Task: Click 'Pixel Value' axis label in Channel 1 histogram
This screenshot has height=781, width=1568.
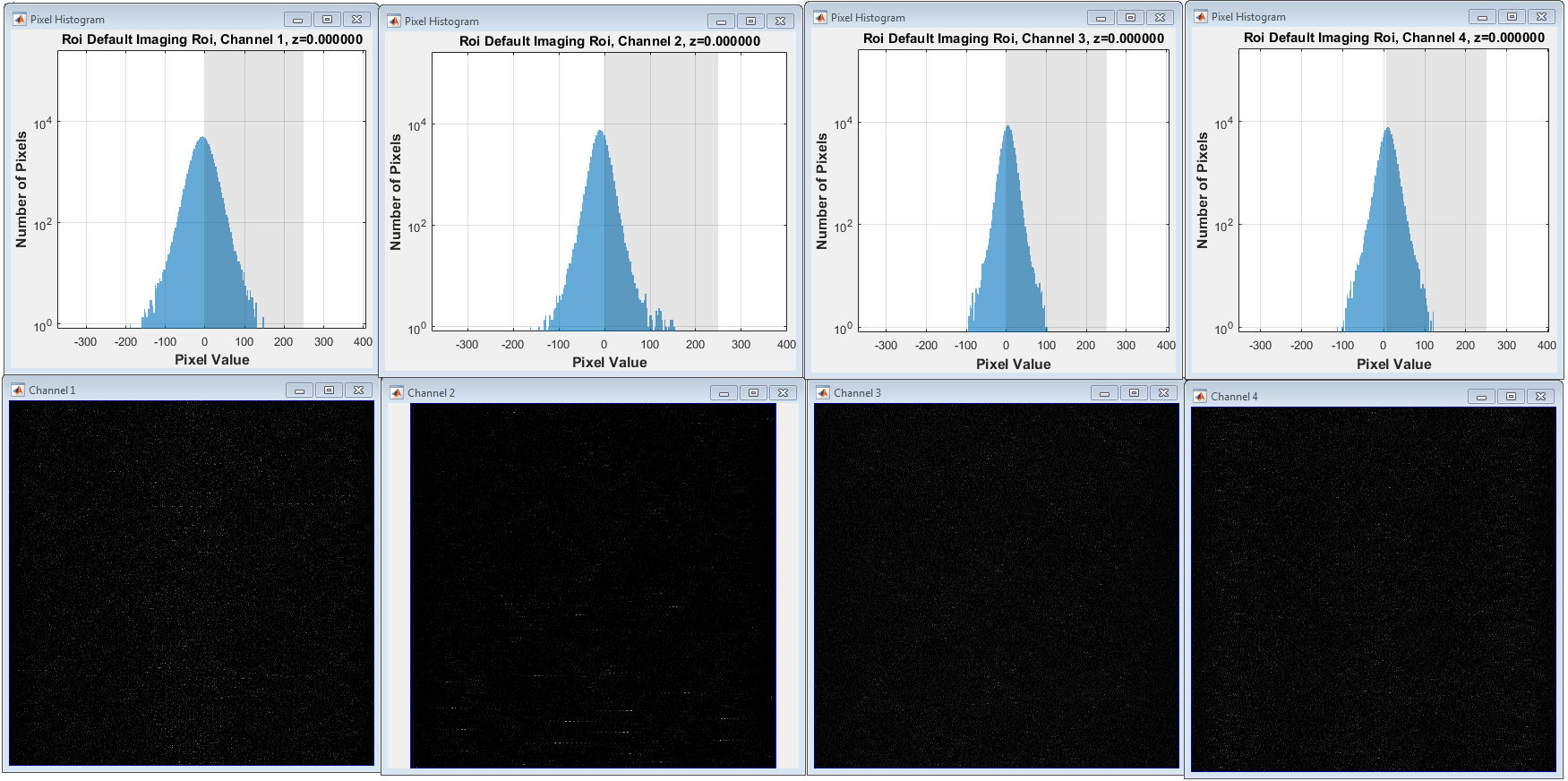Action: [212, 360]
